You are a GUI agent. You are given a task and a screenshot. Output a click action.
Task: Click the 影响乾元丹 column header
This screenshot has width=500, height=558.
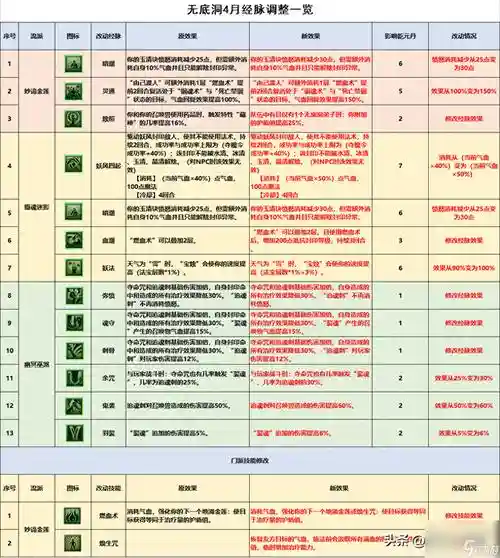coord(400,36)
